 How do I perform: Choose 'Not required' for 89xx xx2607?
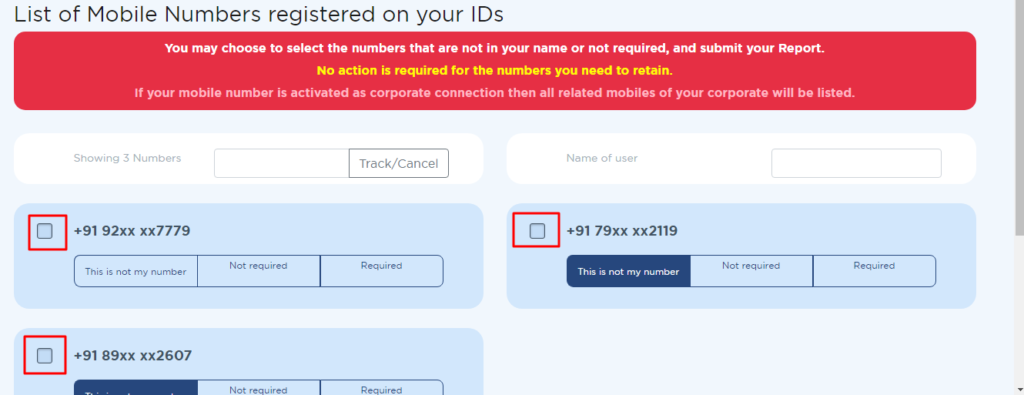259,388
